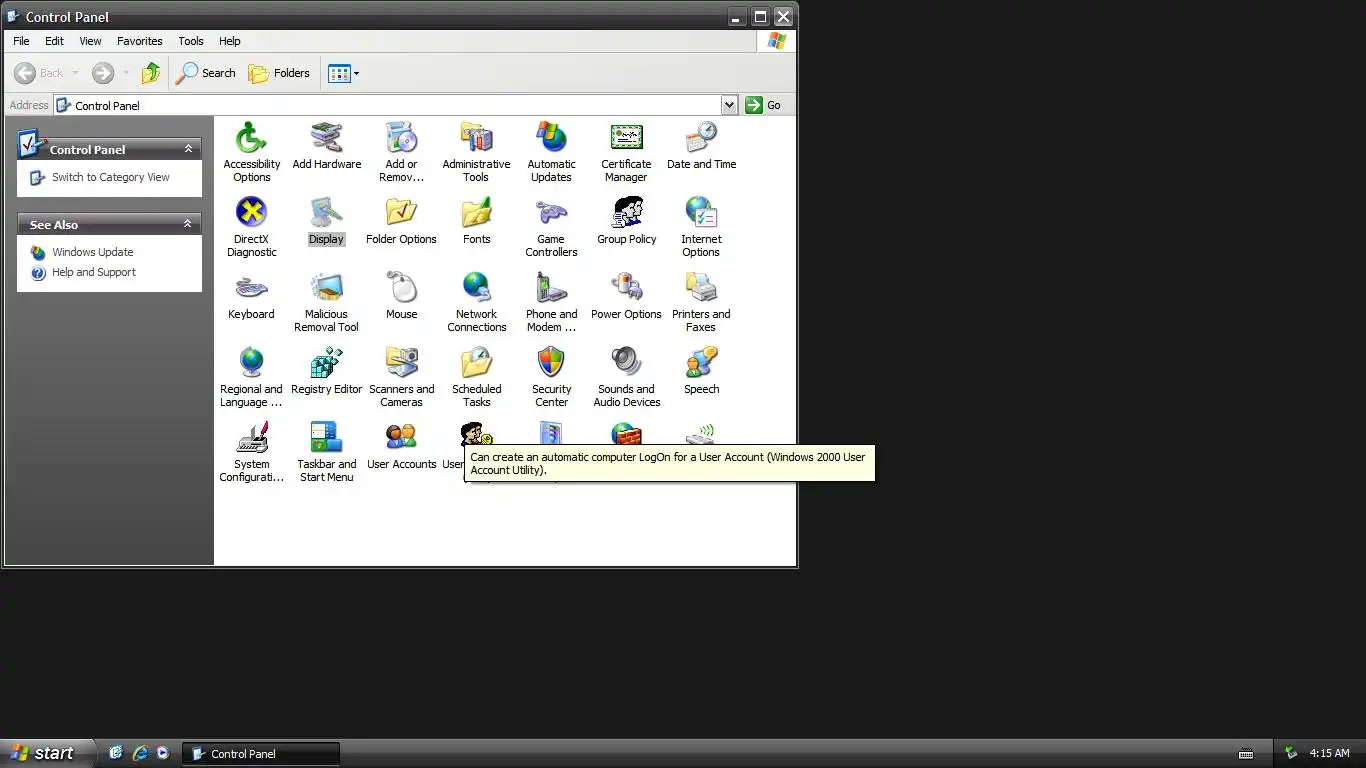Open Game Controllers icon
Image resolution: width=1366 pixels, height=768 pixels.
(551, 212)
